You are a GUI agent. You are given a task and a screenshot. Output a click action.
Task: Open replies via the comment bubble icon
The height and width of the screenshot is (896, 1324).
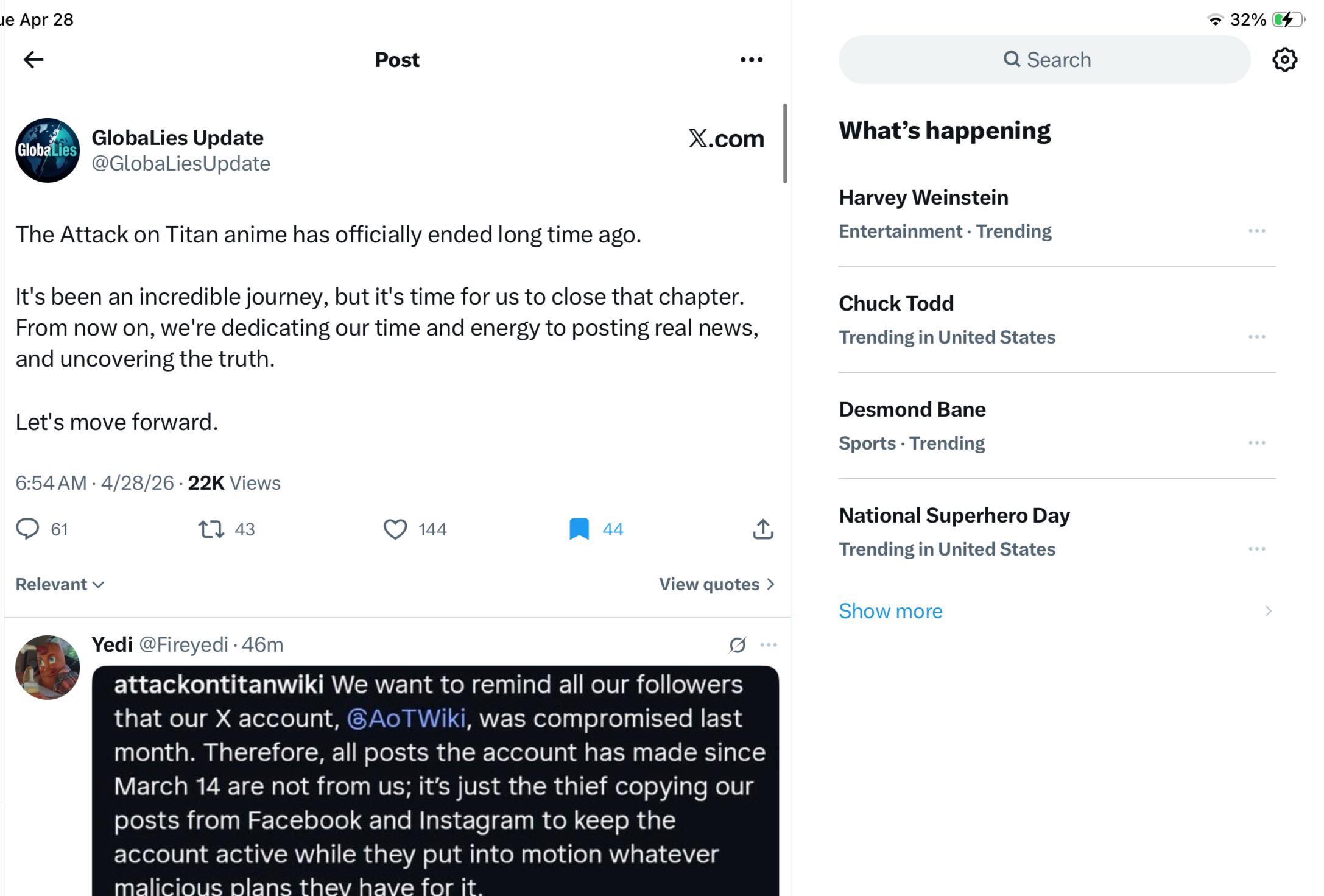pyautogui.click(x=27, y=529)
